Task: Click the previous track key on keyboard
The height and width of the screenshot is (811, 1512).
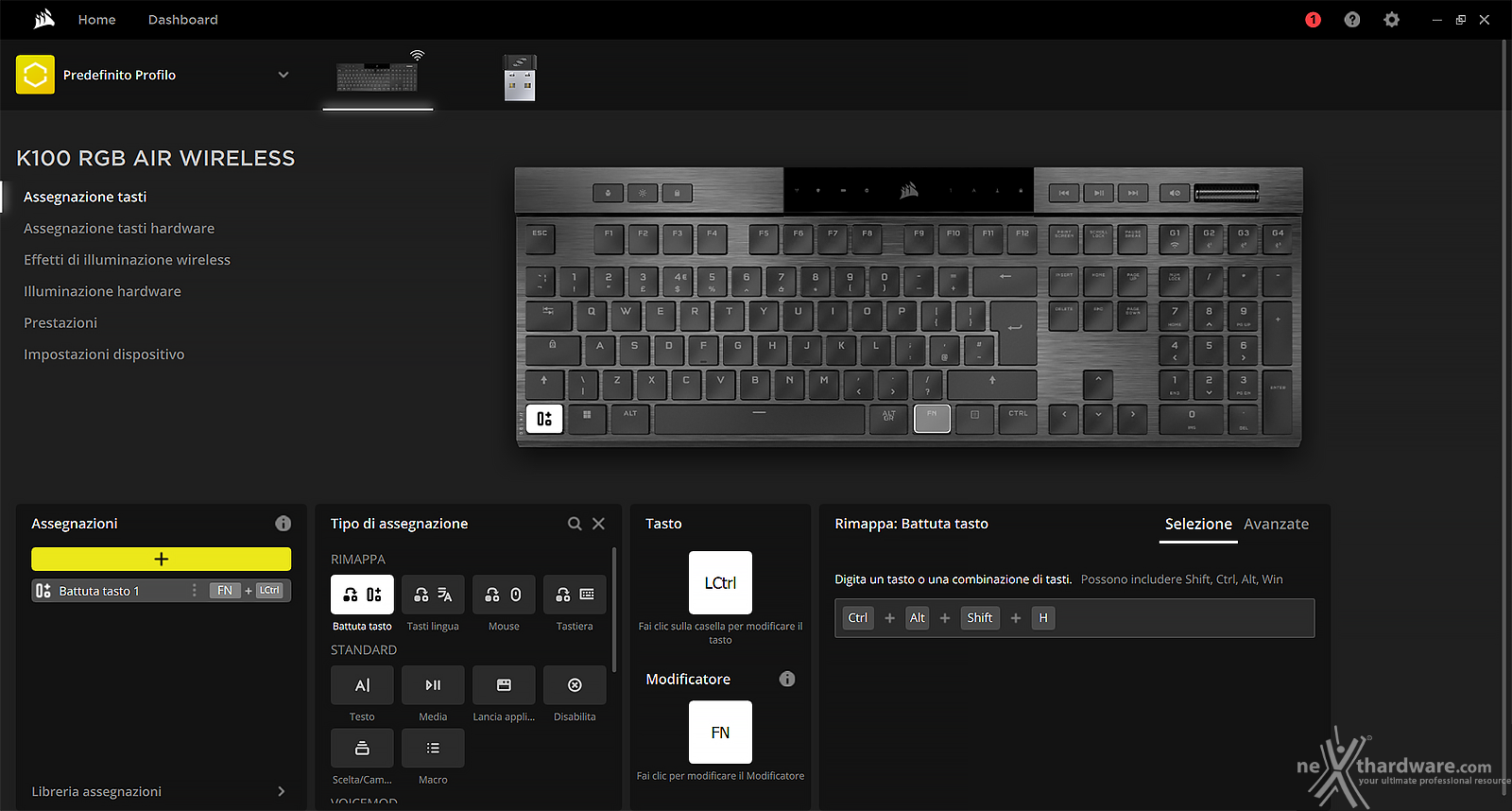Action: (x=1064, y=193)
